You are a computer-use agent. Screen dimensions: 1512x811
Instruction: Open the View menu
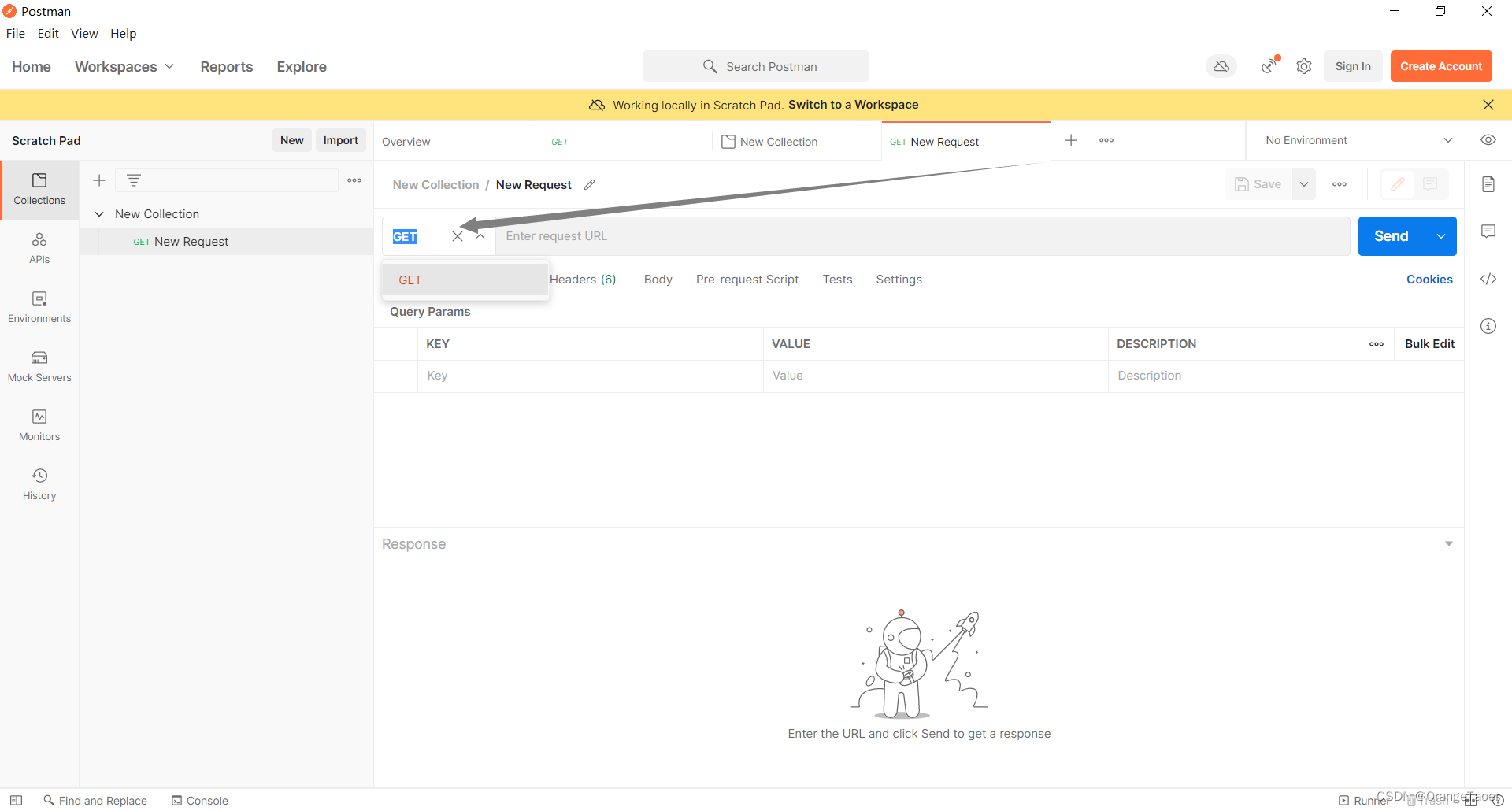coord(84,33)
